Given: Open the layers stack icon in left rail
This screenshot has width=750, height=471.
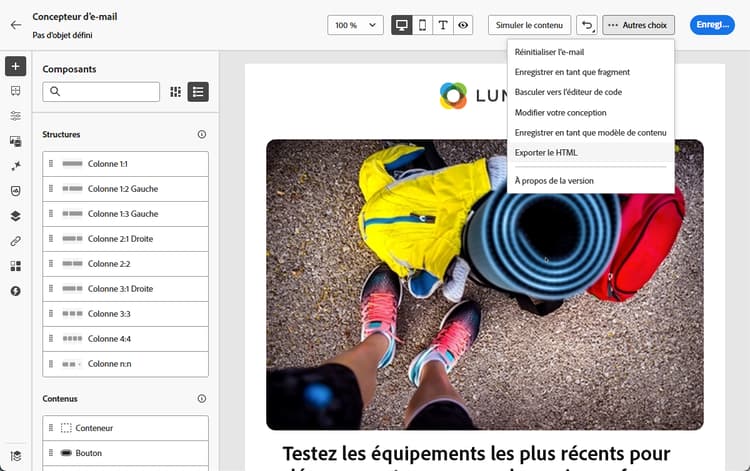Looking at the screenshot, I should click(15, 216).
